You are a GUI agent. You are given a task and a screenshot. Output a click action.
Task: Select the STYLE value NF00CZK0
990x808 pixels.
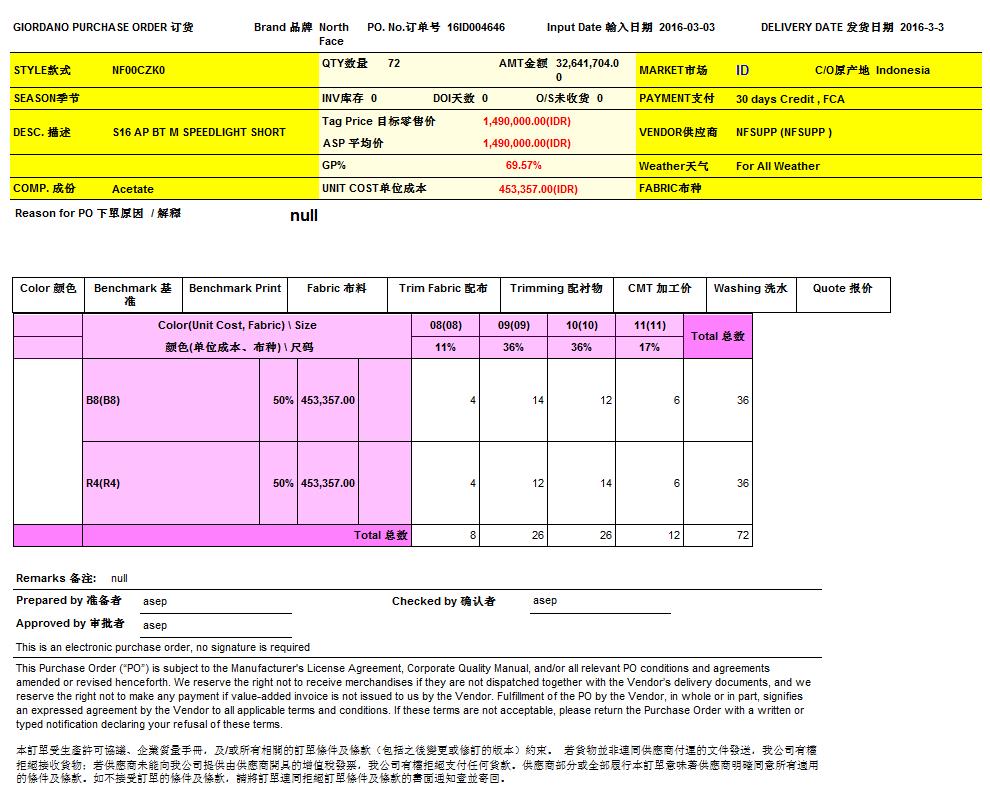tap(139, 71)
